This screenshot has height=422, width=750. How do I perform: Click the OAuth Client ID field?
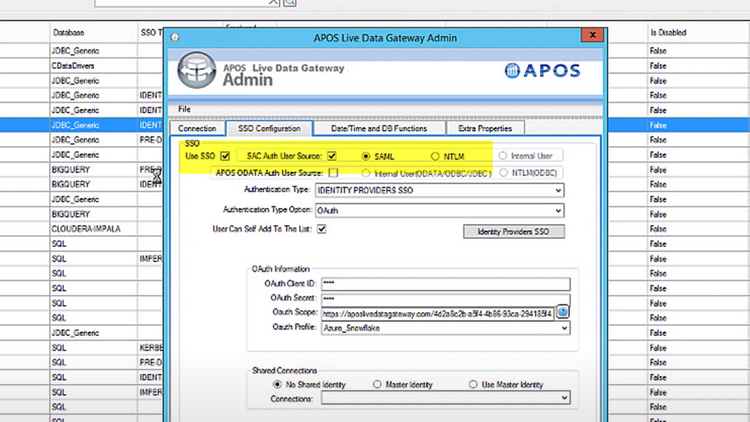(445, 284)
